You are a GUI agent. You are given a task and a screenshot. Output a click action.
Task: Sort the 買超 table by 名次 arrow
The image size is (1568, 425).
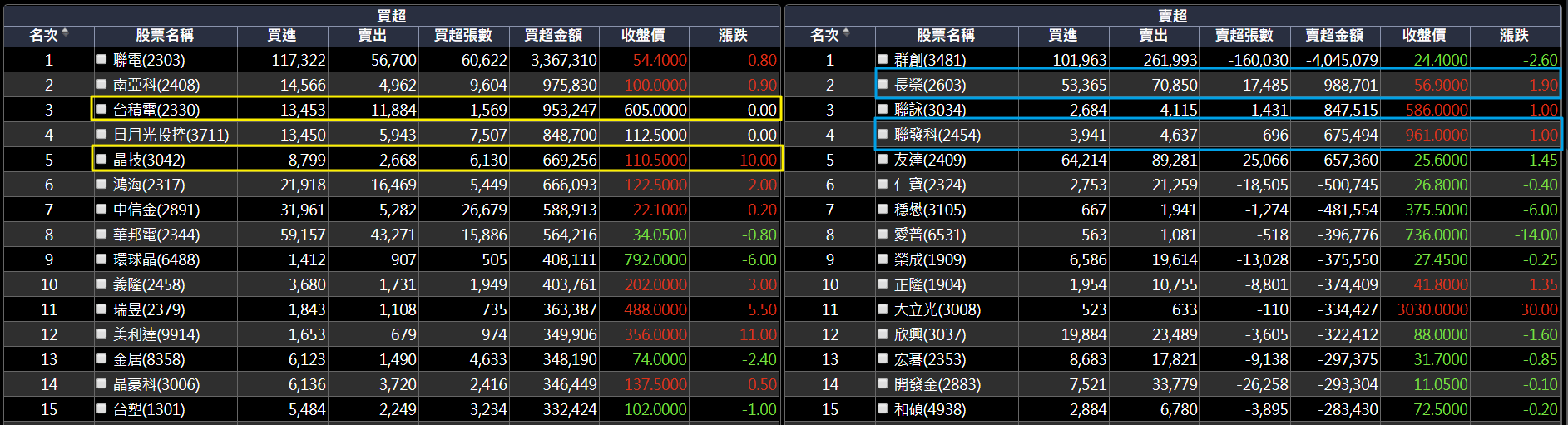[65, 33]
